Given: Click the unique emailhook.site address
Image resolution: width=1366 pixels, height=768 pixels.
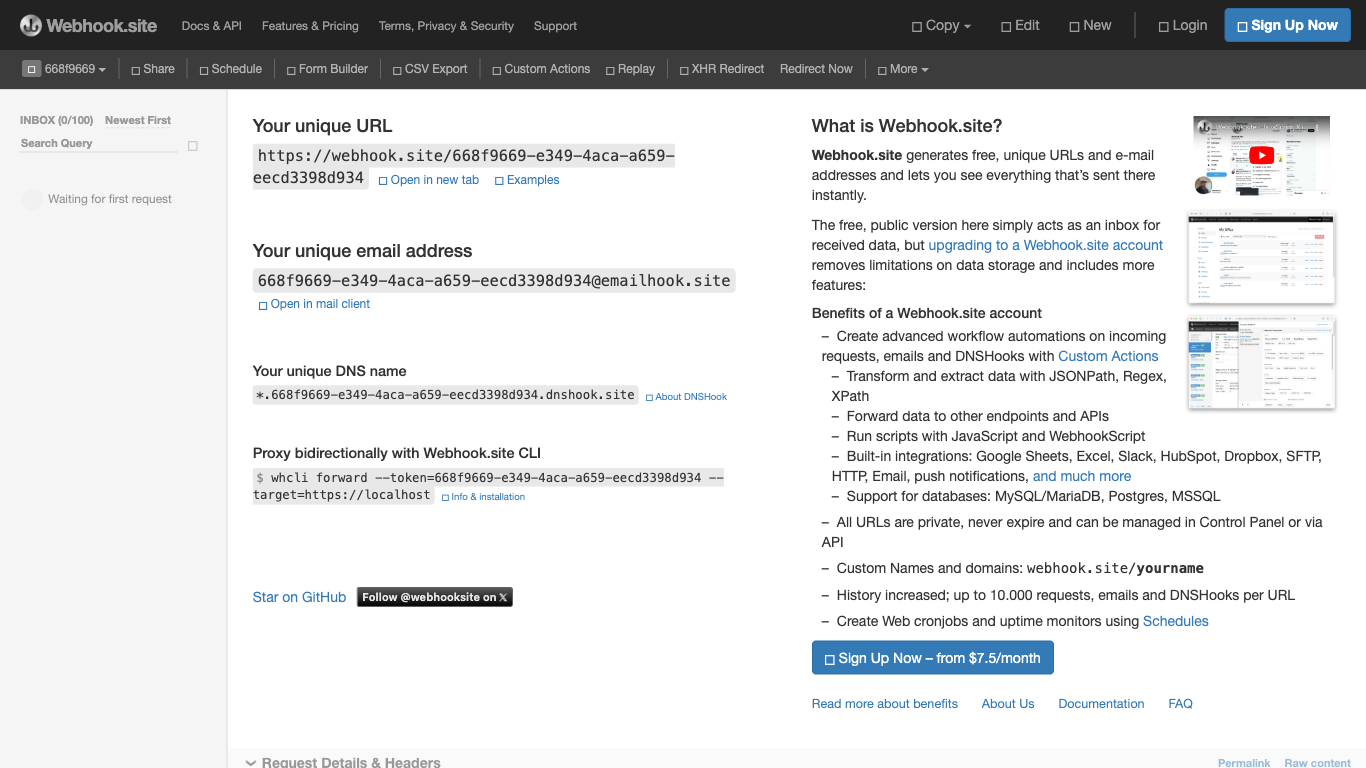Looking at the screenshot, I should (494, 281).
